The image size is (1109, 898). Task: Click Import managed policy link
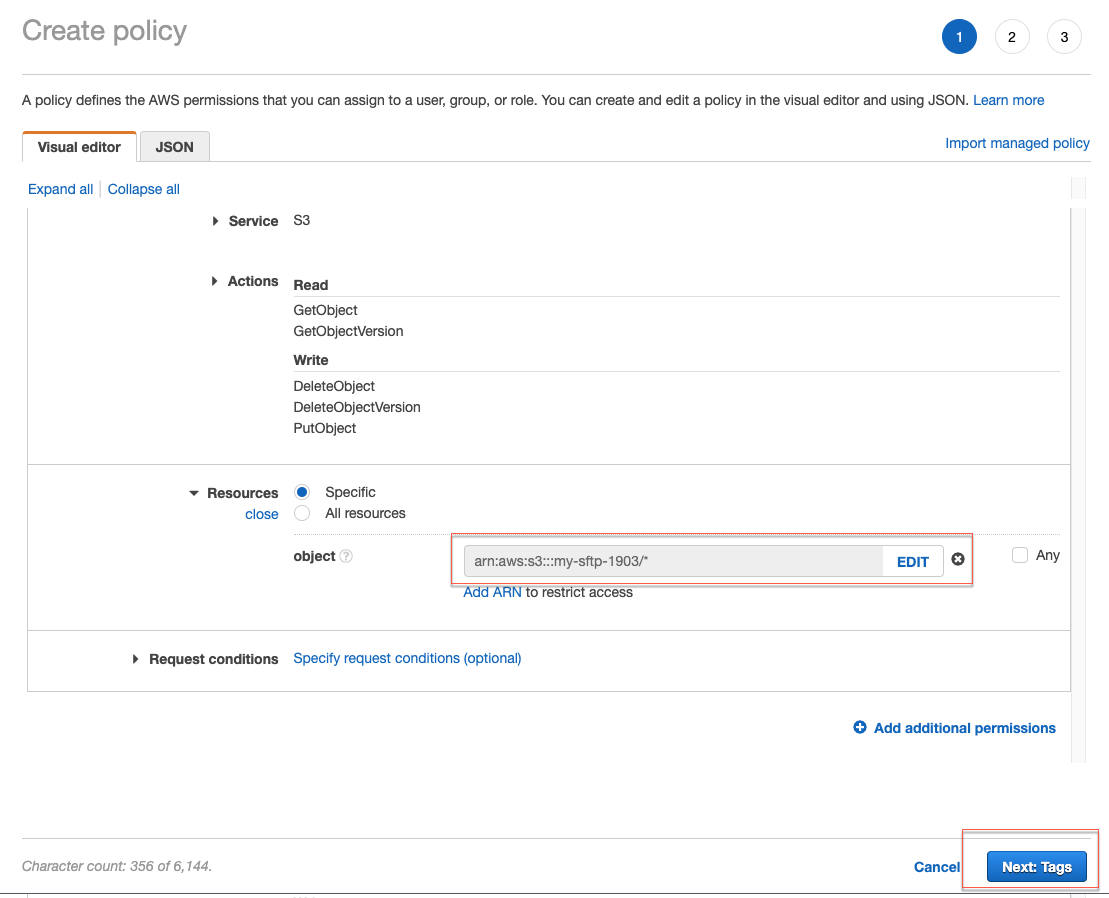1017,144
